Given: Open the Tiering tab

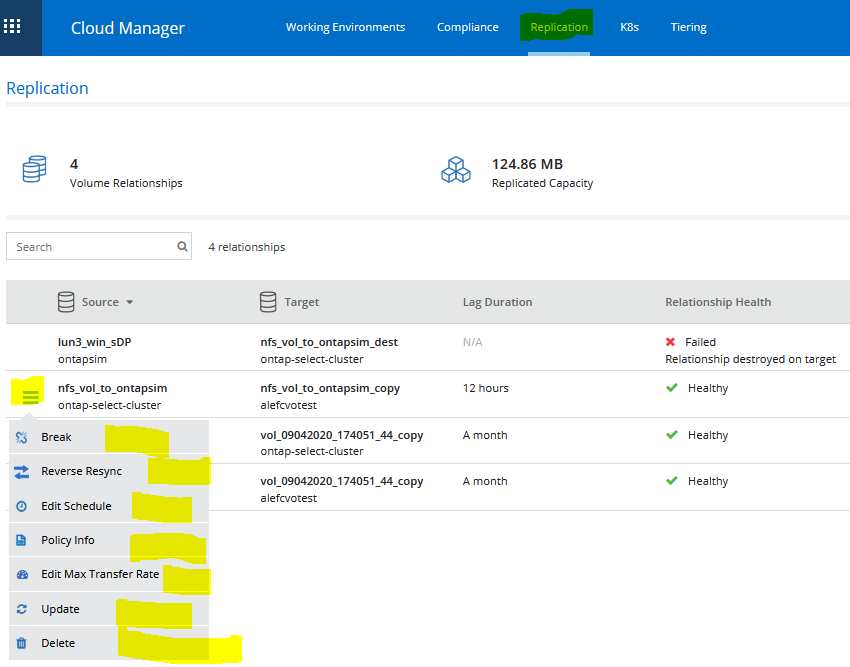Looking at the screenshot, I should pyautogui.click(x=688, y=27).
